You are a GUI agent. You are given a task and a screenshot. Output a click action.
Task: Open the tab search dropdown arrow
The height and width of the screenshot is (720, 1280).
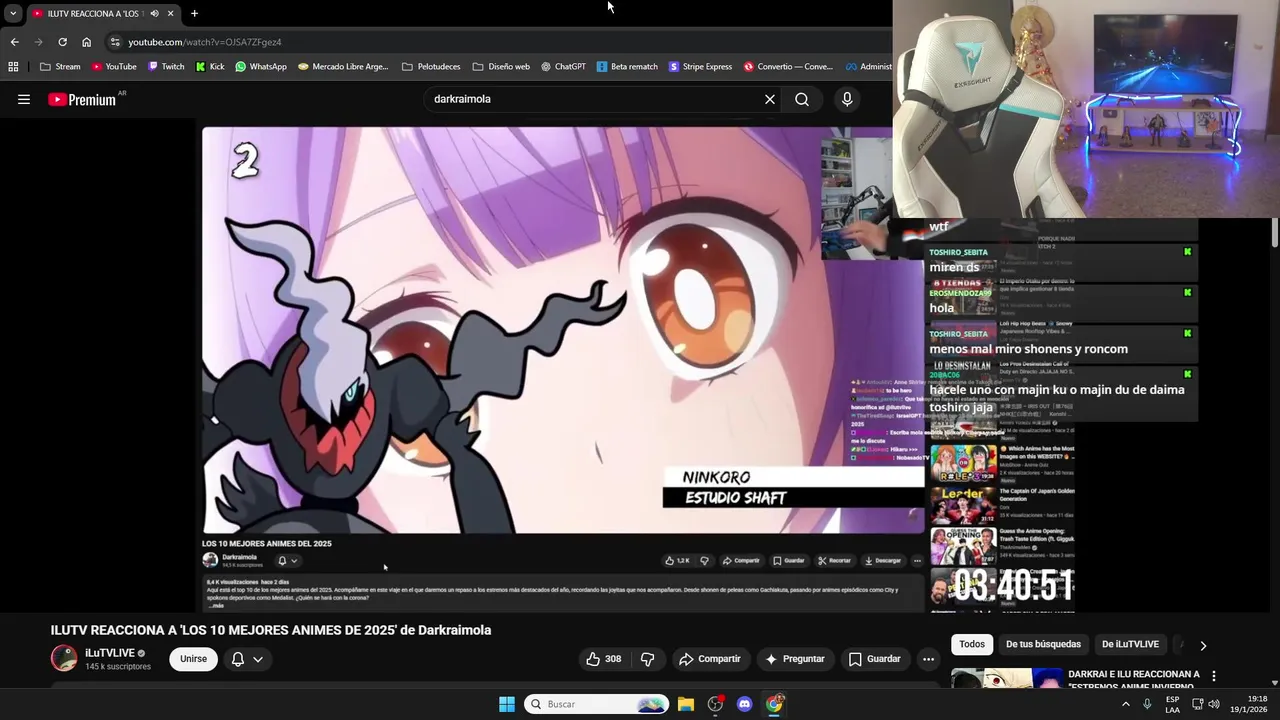point(12,13)
